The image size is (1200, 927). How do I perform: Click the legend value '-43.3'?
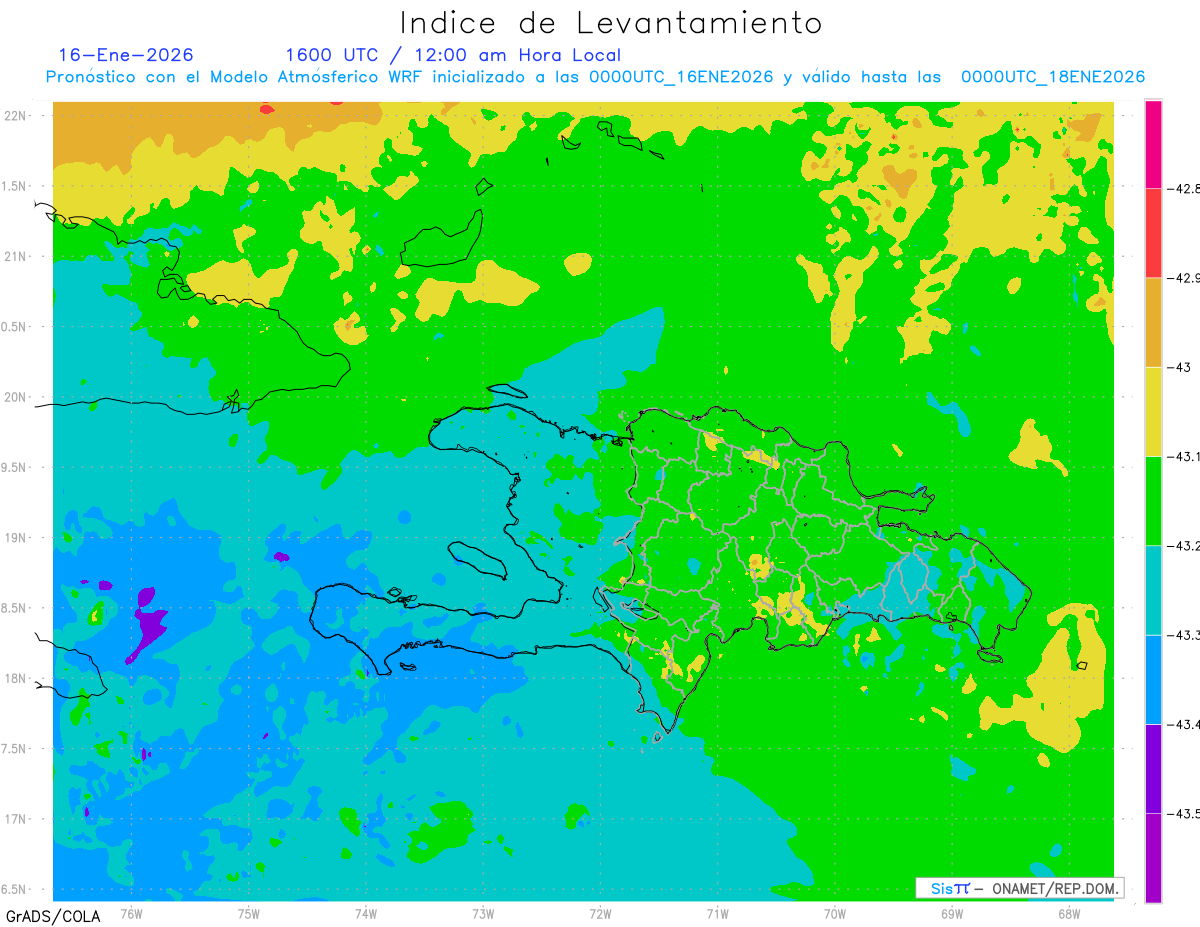(x=1183, y=634)
